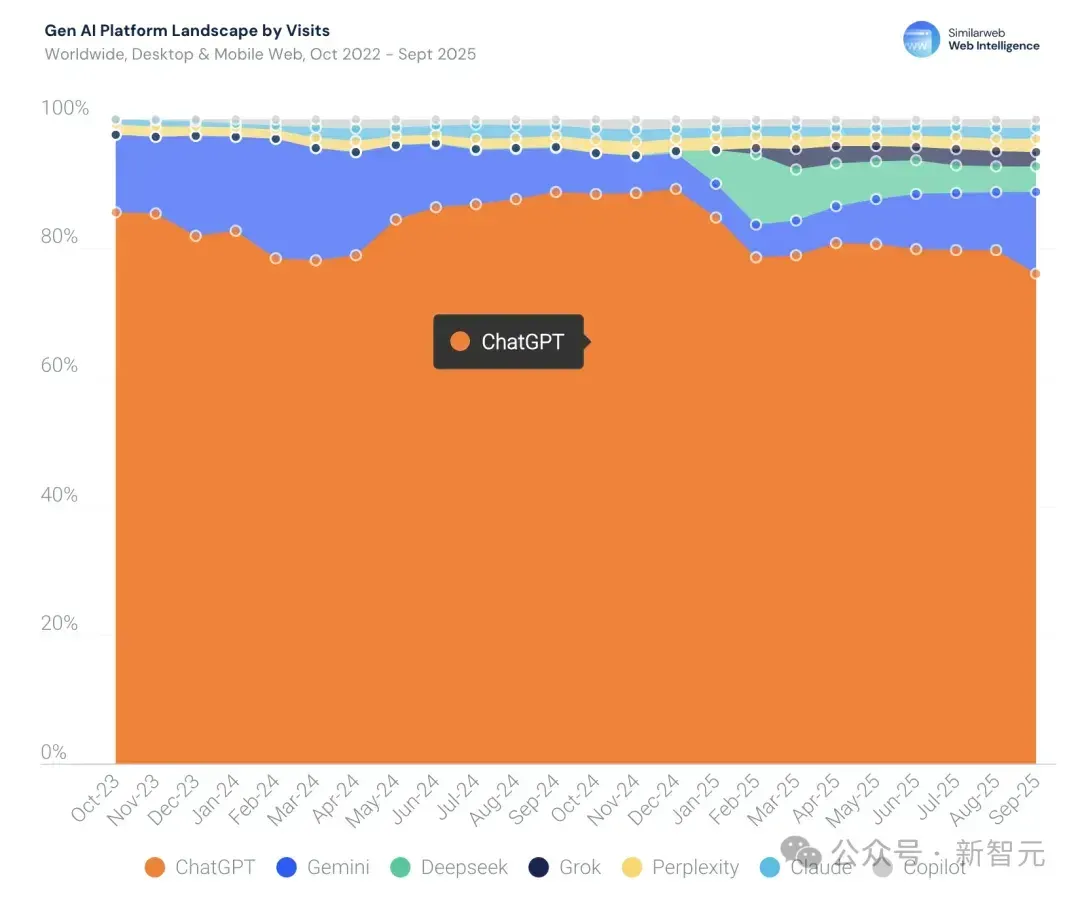Click the Mar-24 x-axis label
Viewport: 1080px width, 897px height.
click(x=294, y=800)
